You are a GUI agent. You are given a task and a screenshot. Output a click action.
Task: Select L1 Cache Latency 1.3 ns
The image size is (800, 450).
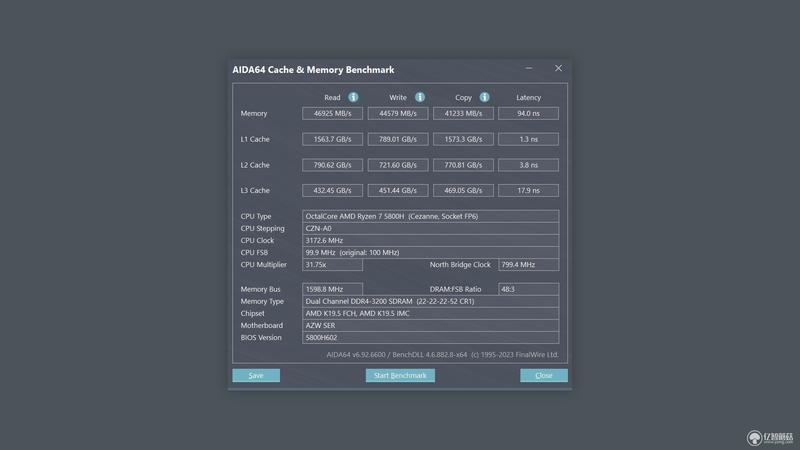point(529,139)
